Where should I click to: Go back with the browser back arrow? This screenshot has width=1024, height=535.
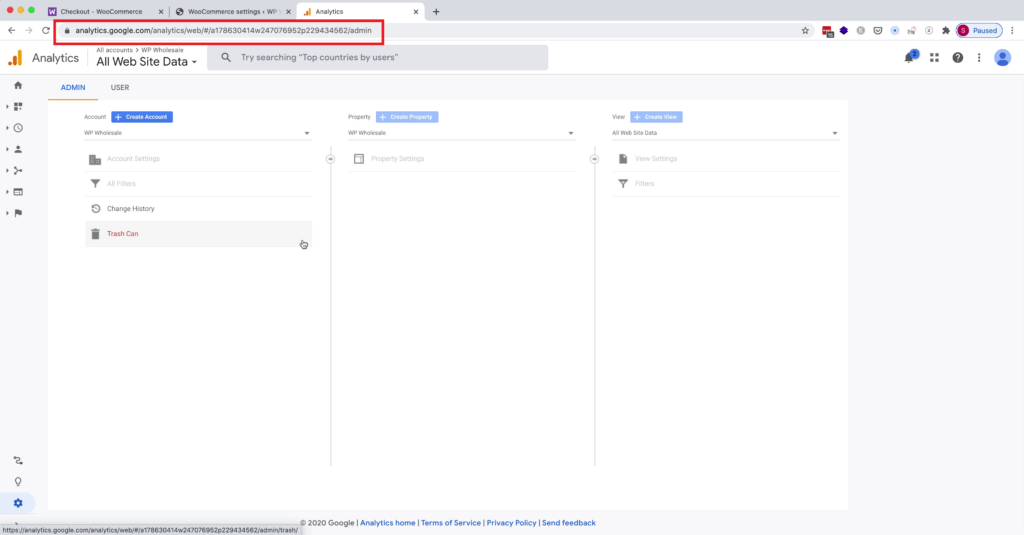coord(12,31)
